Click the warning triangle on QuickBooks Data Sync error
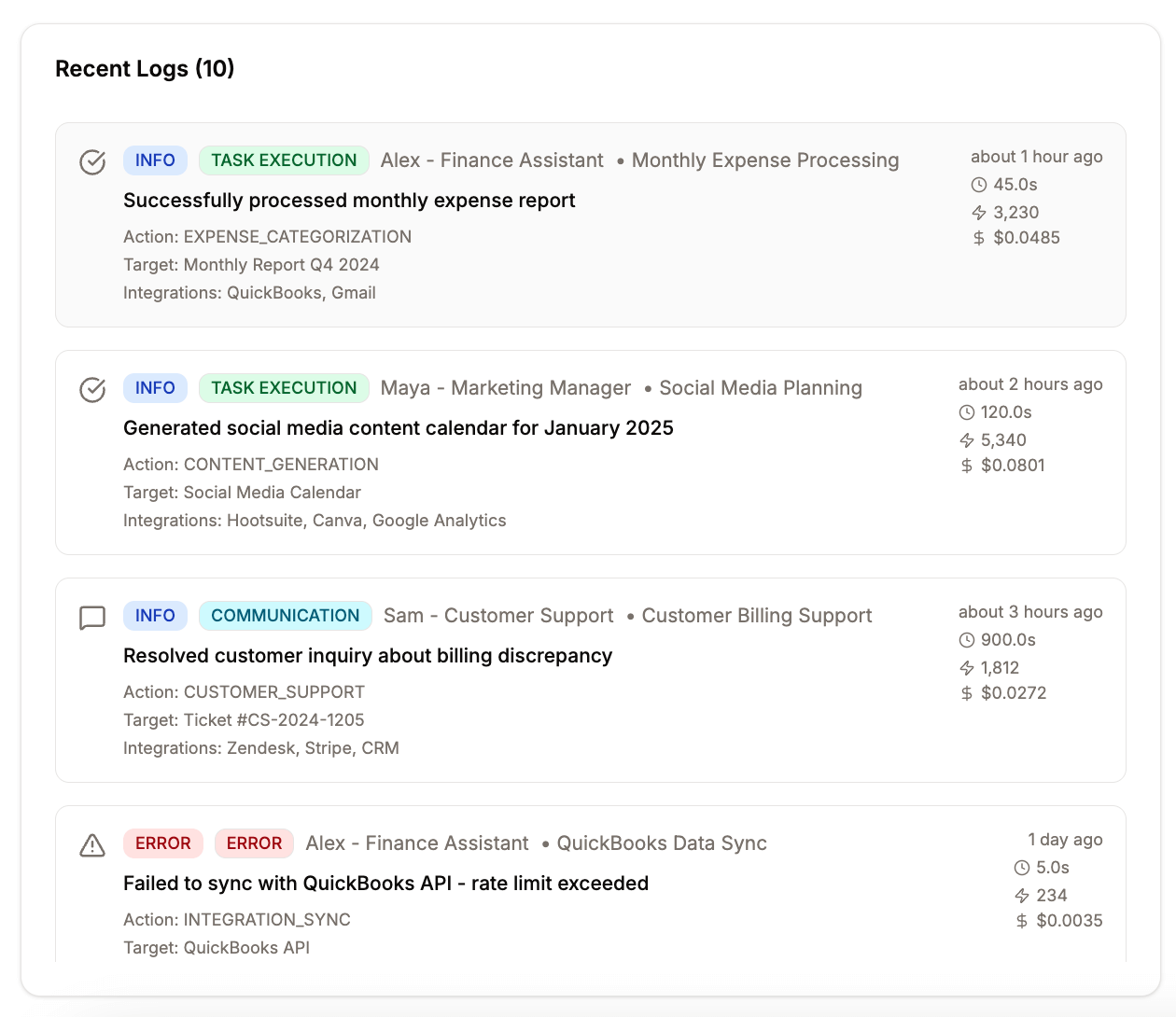1176x1017 pixels. tap(92, 845)
